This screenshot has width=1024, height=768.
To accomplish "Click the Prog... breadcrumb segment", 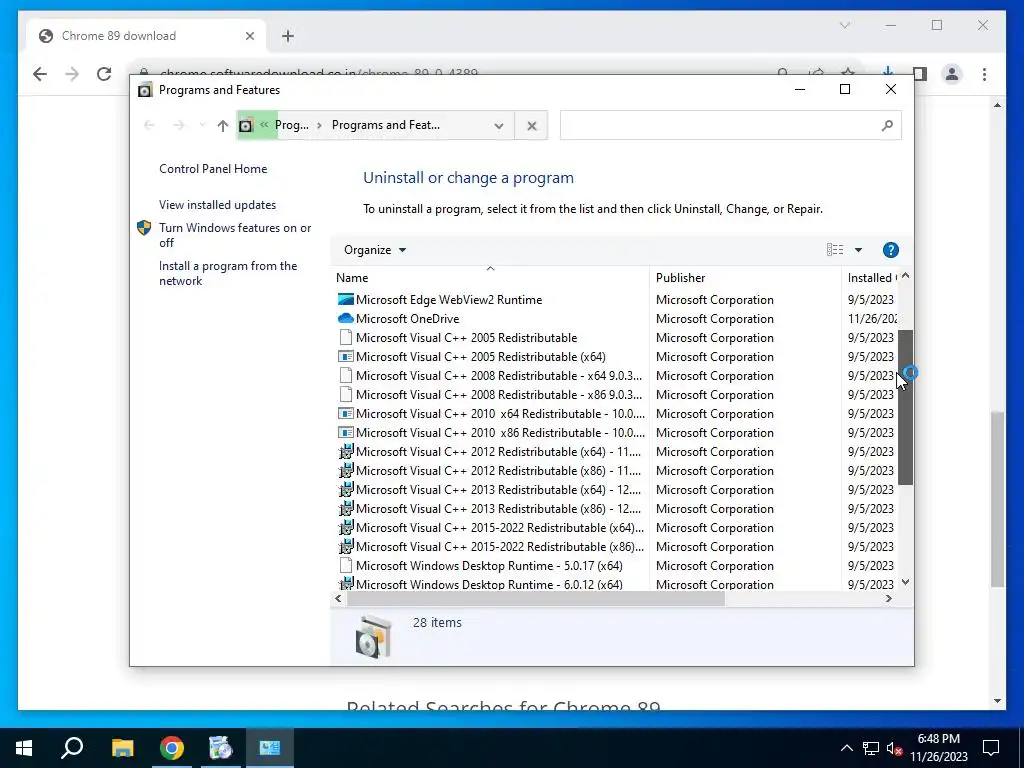I will pyautogui.click(x=292, y=125).
